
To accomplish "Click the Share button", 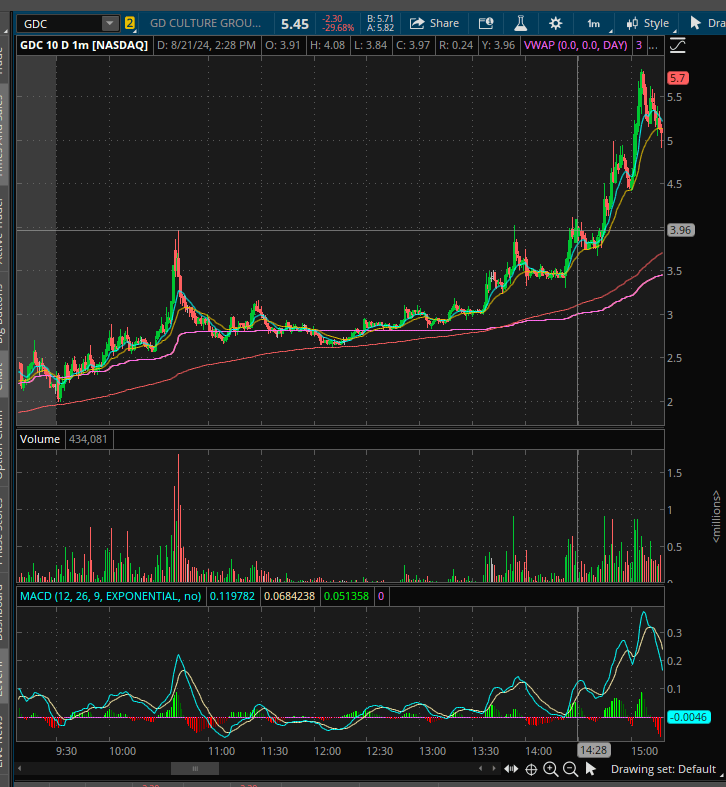I will 434,24.
